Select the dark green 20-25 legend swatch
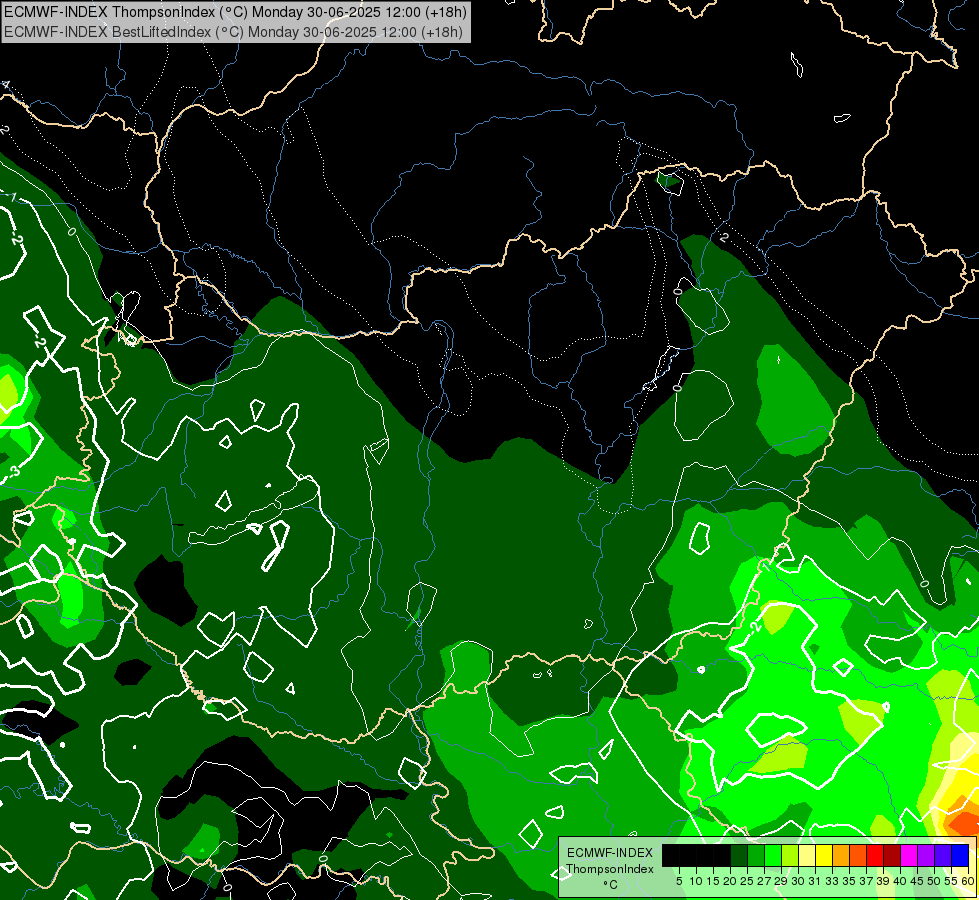 point(739,855)
